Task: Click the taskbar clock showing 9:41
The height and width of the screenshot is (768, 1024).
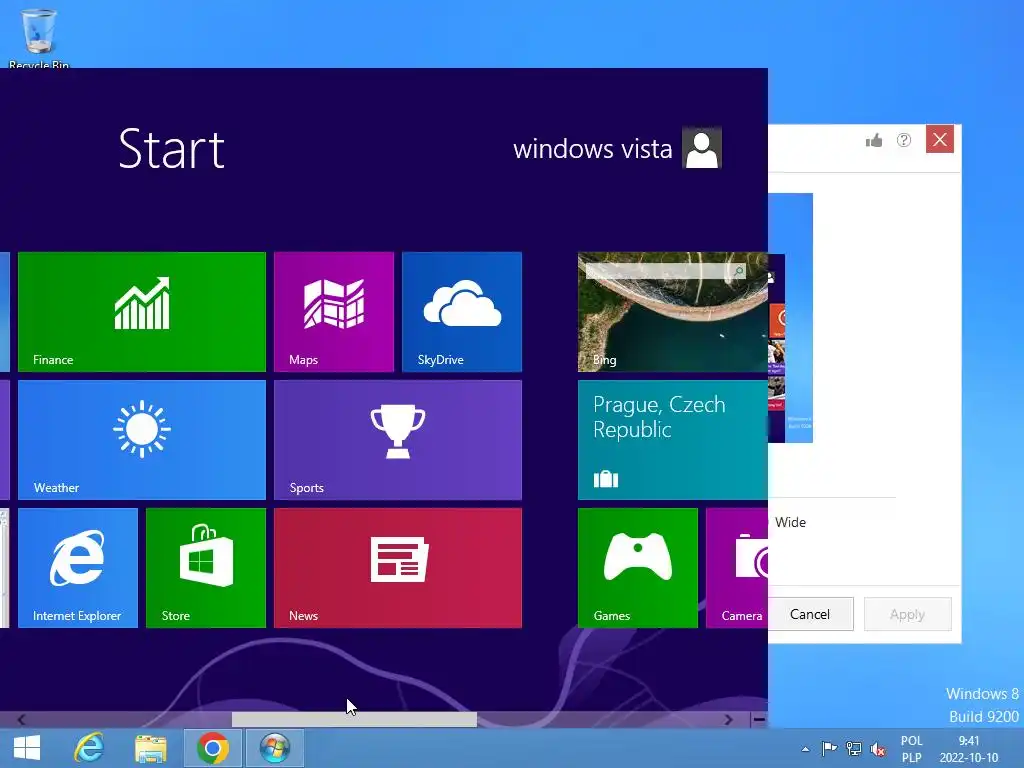Action: point(969,749)
